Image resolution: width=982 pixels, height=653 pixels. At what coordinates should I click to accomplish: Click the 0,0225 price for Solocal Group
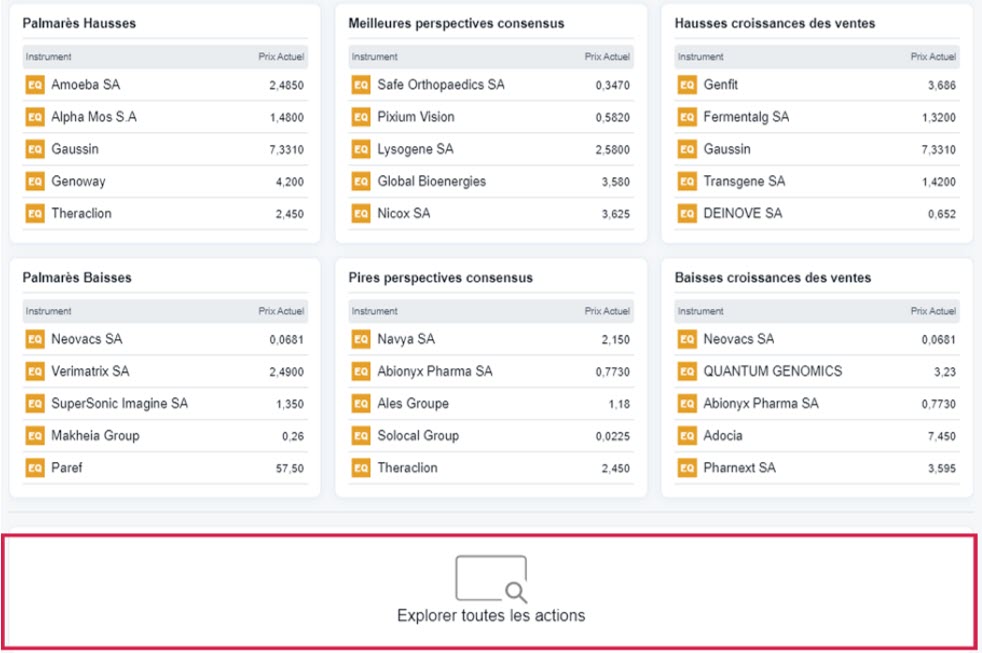click(x=612, y=436)
